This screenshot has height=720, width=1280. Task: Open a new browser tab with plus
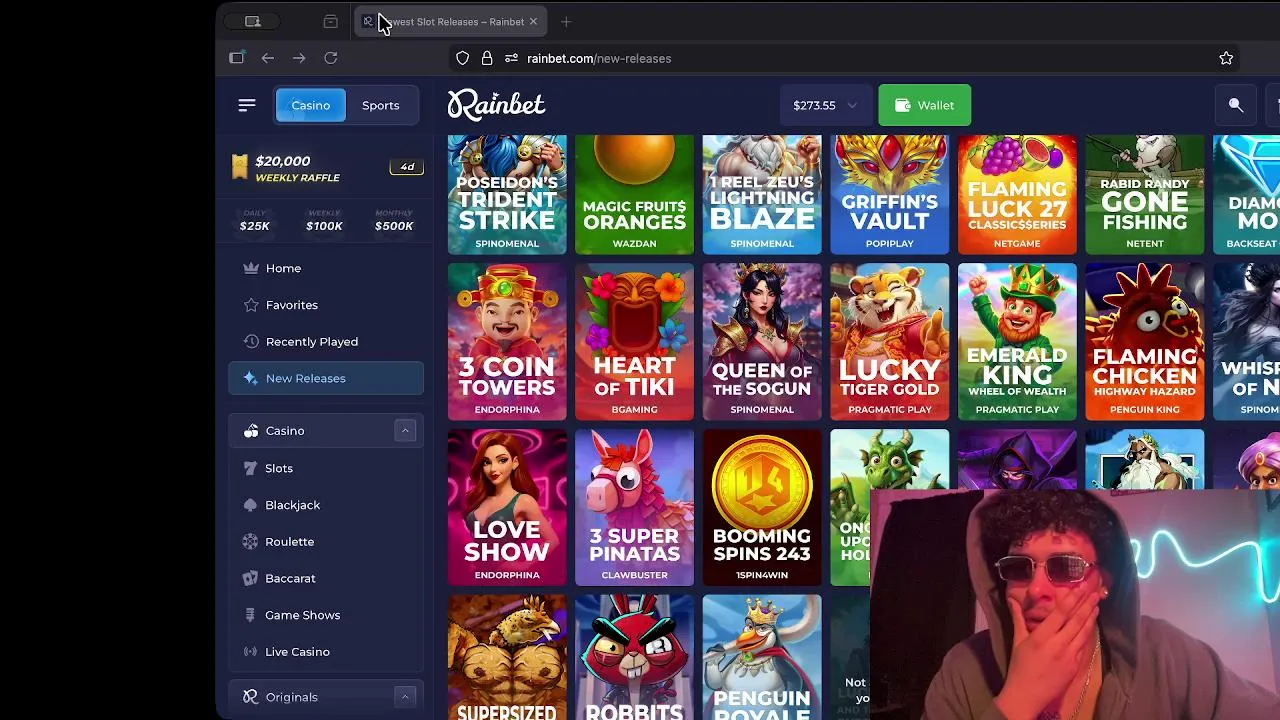(x=566, y=21)
